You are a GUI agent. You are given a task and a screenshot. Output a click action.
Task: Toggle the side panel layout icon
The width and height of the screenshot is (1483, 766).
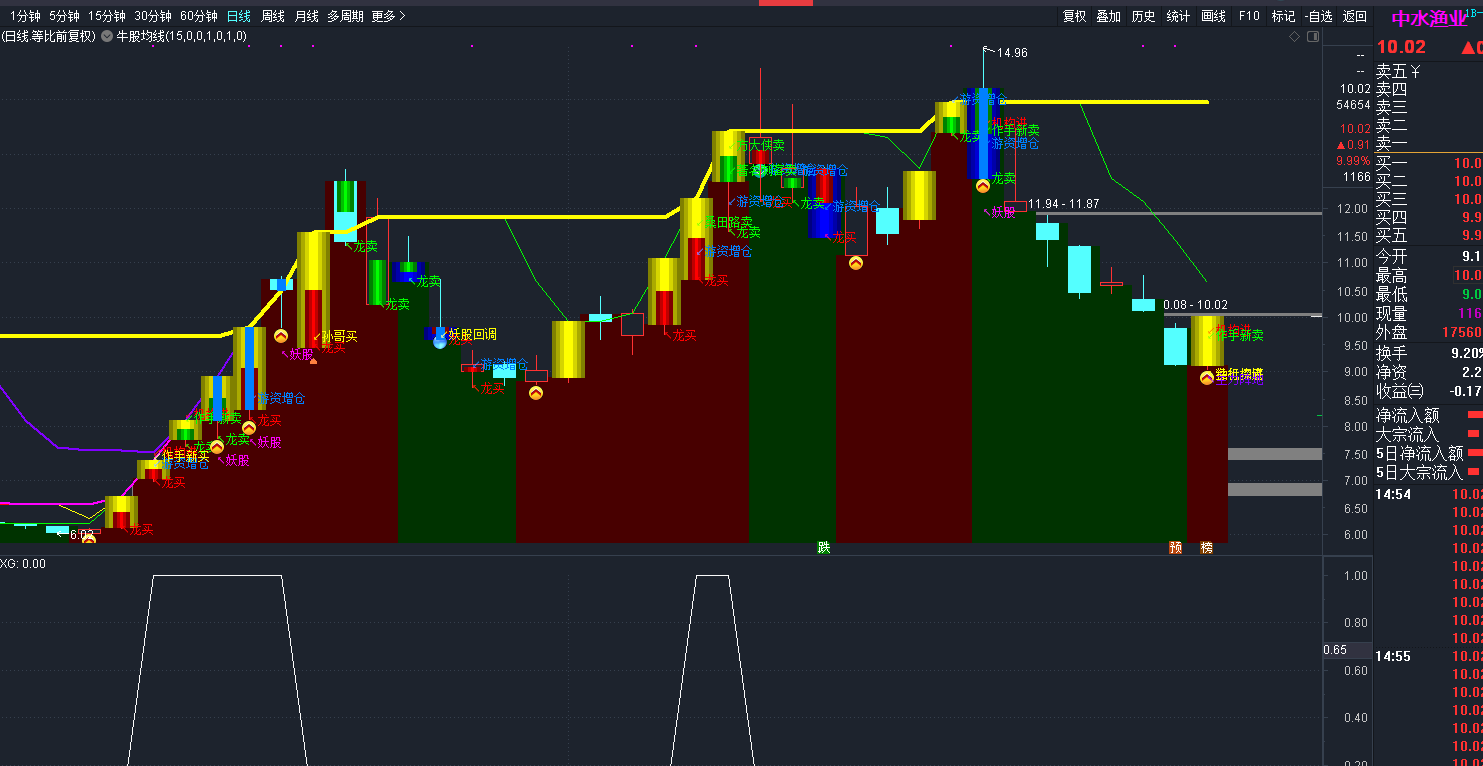coord(1311,36)
